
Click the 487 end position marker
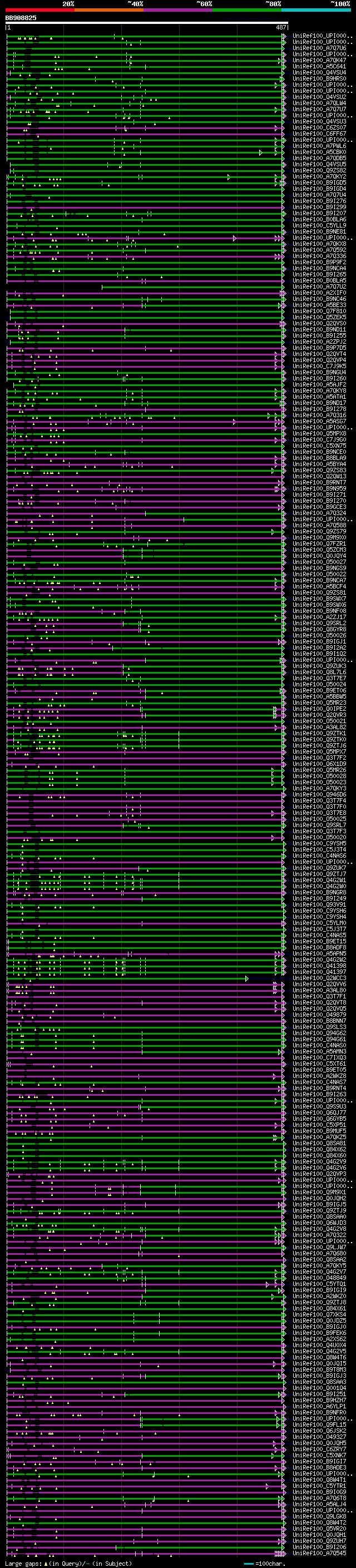pyautogui.click(x=280, y=28)
